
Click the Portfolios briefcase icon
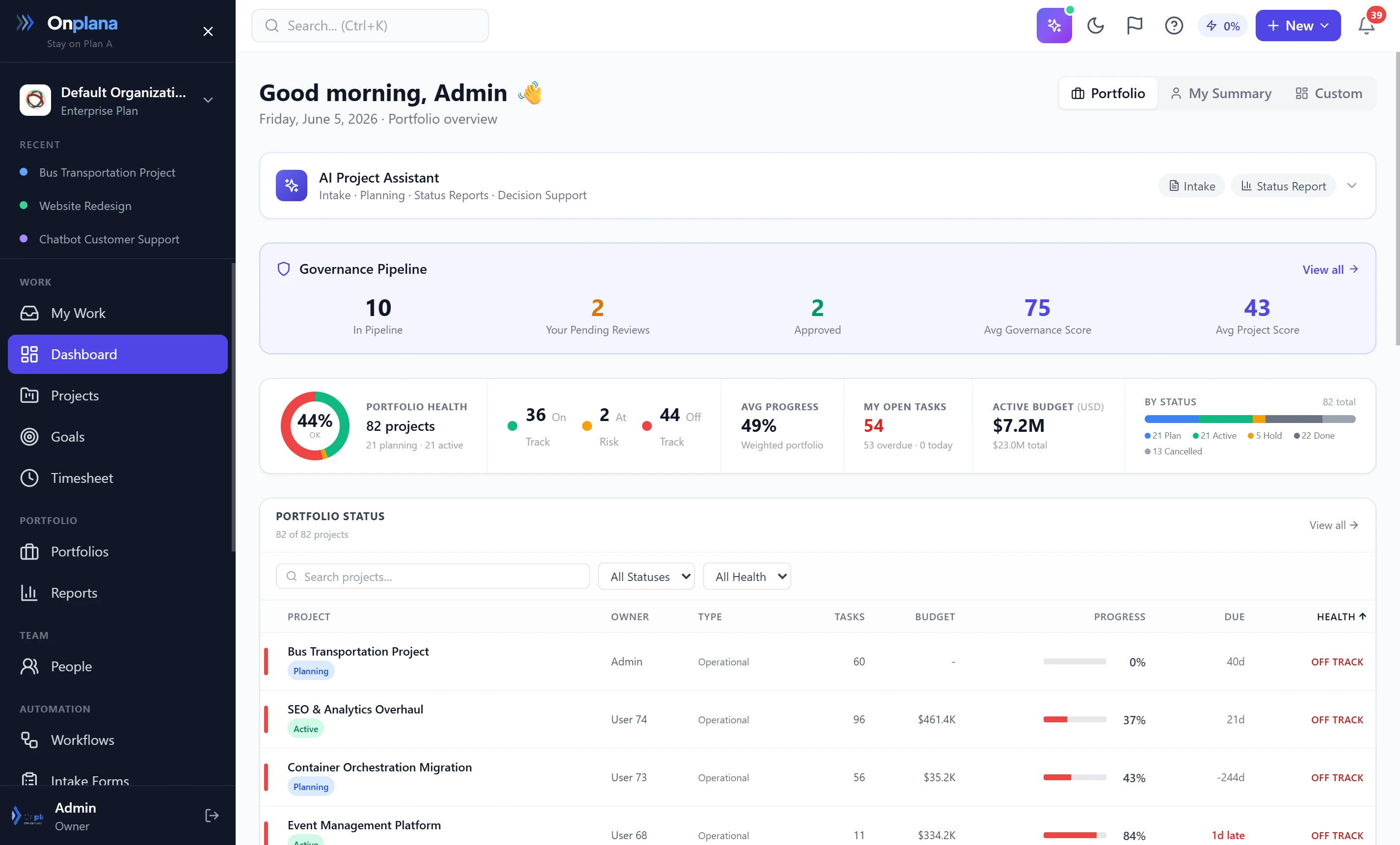pyautogui.click(x=29, y=552)
